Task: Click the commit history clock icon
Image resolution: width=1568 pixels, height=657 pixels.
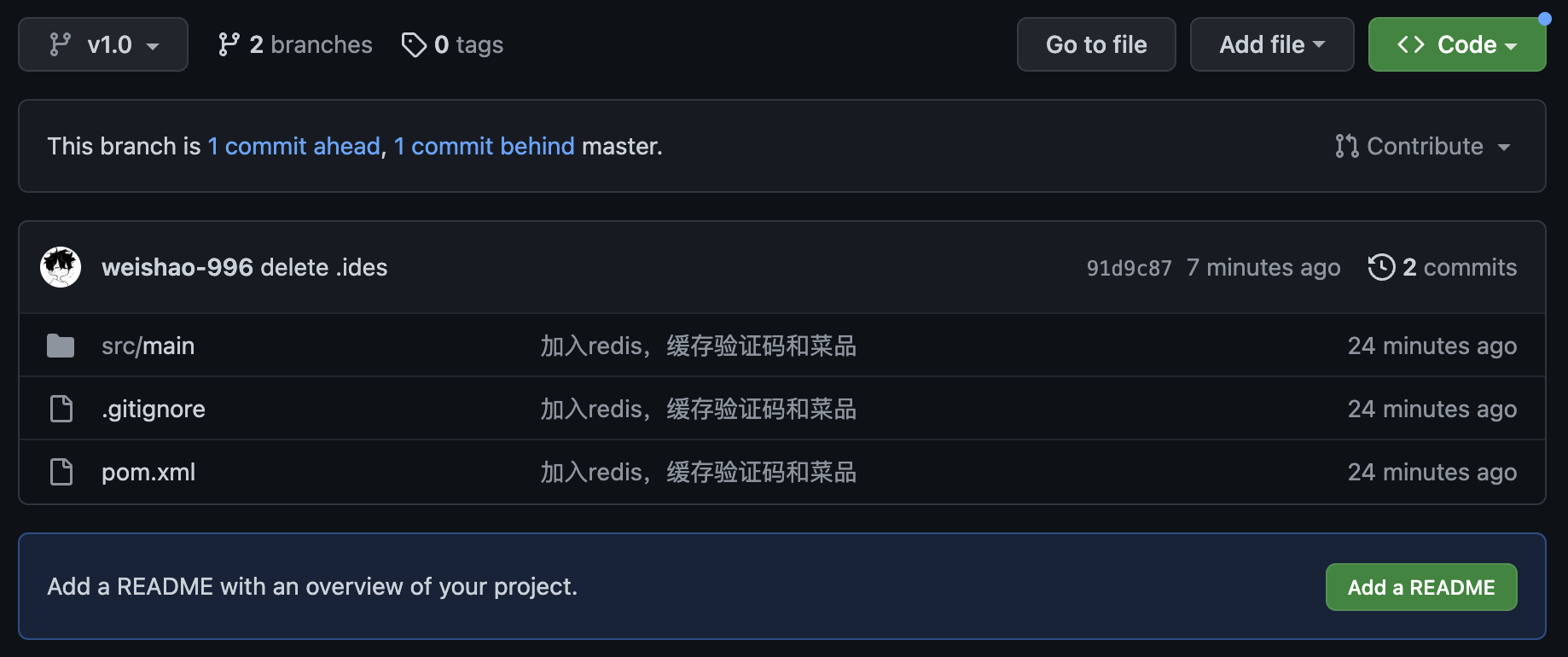Action: 1381,267
